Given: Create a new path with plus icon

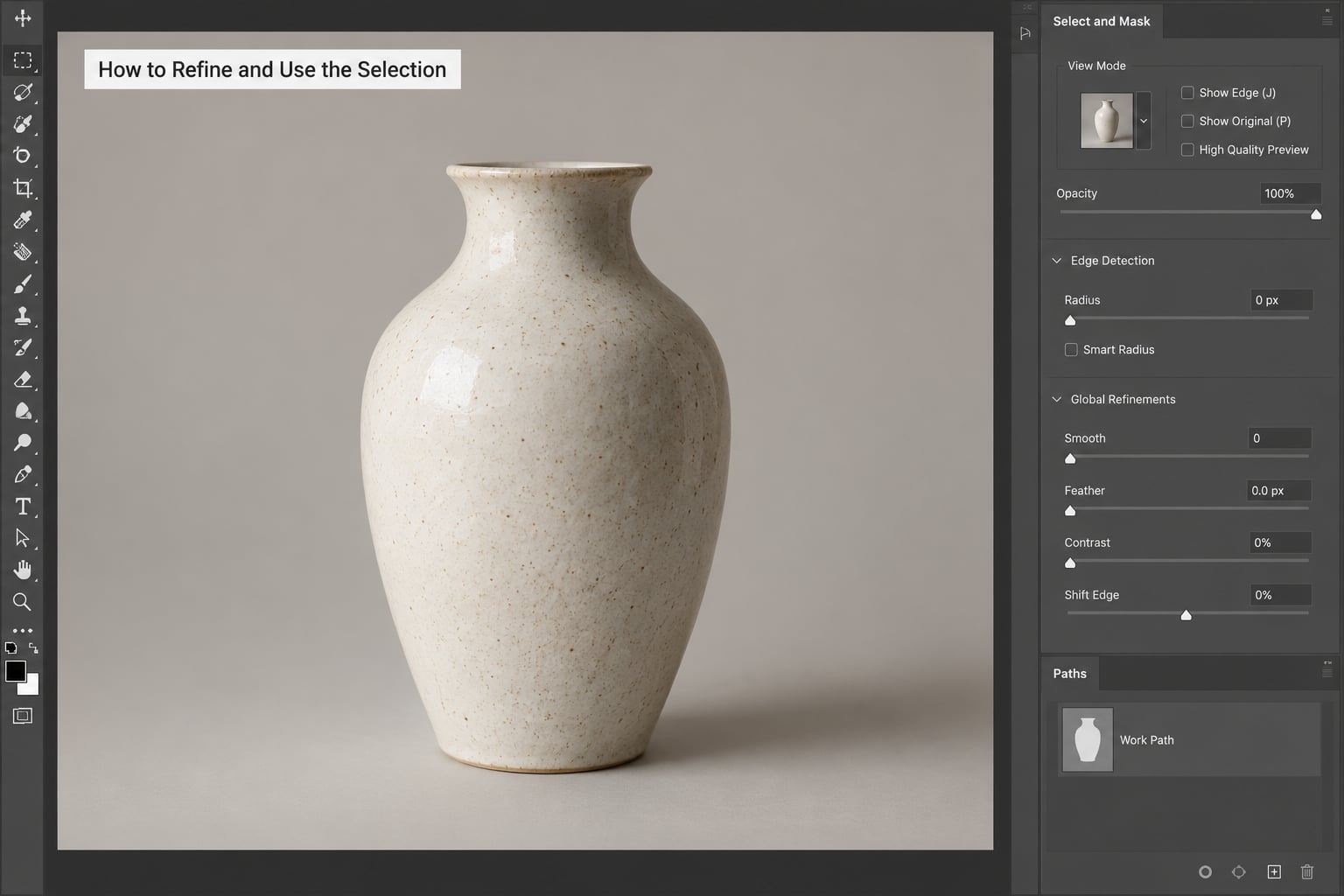Looking at the screenshot, I should (1274, 871).
